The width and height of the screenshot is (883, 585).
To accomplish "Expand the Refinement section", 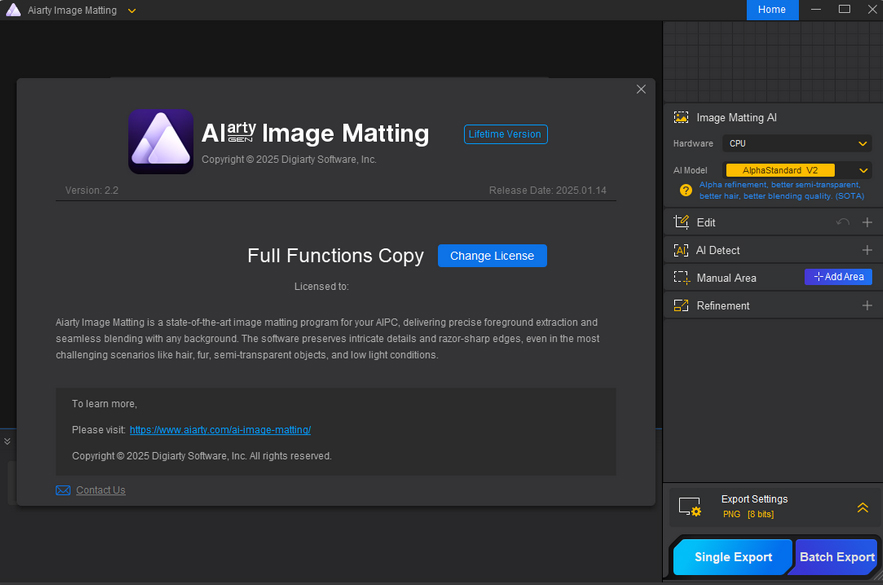I will point(867,306).
